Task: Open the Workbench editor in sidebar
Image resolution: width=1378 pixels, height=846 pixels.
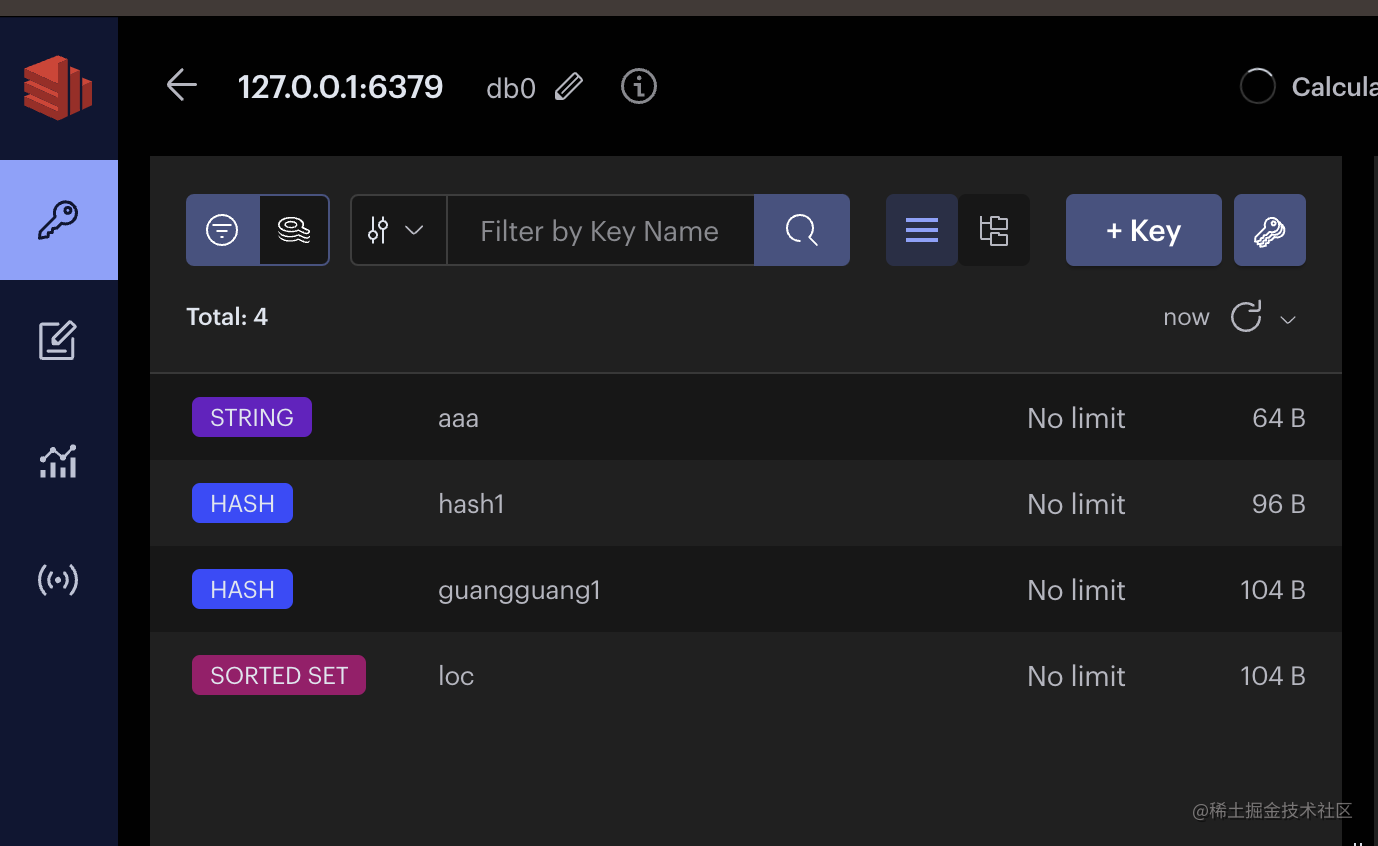Action: (58, 341)
